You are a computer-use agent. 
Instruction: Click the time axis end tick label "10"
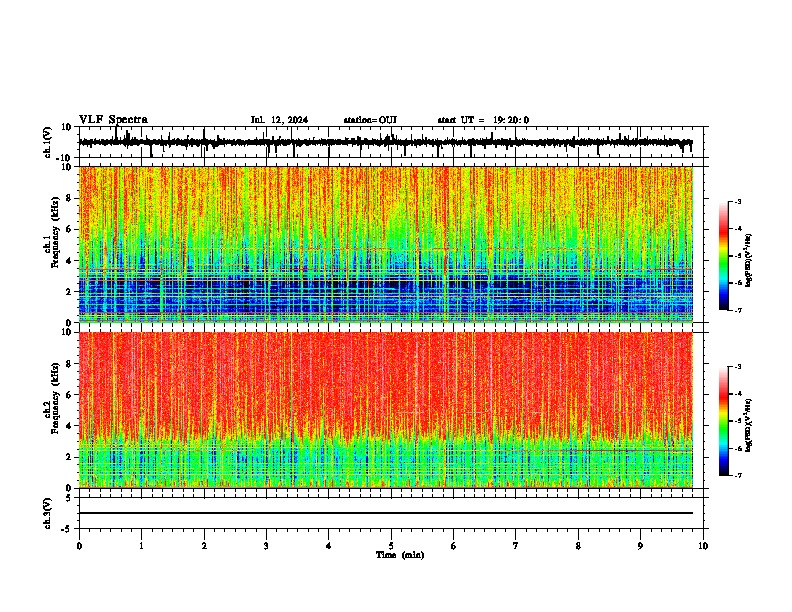[x=703, y=546]
